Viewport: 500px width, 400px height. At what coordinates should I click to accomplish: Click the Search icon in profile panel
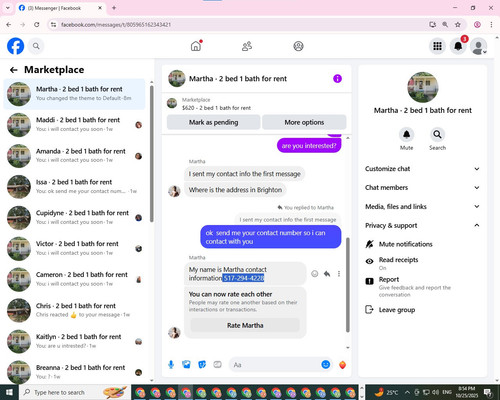[437, 134]
